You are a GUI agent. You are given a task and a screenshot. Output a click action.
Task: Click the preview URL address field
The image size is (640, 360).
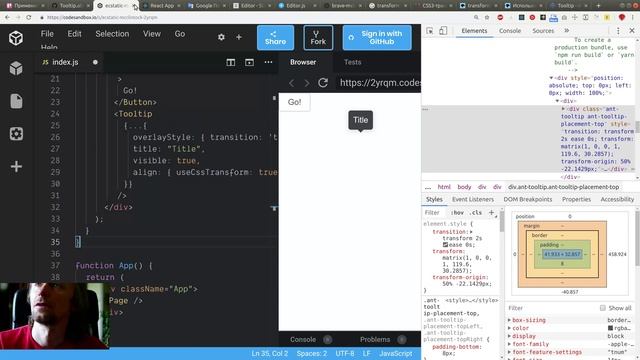click(380, 83)
